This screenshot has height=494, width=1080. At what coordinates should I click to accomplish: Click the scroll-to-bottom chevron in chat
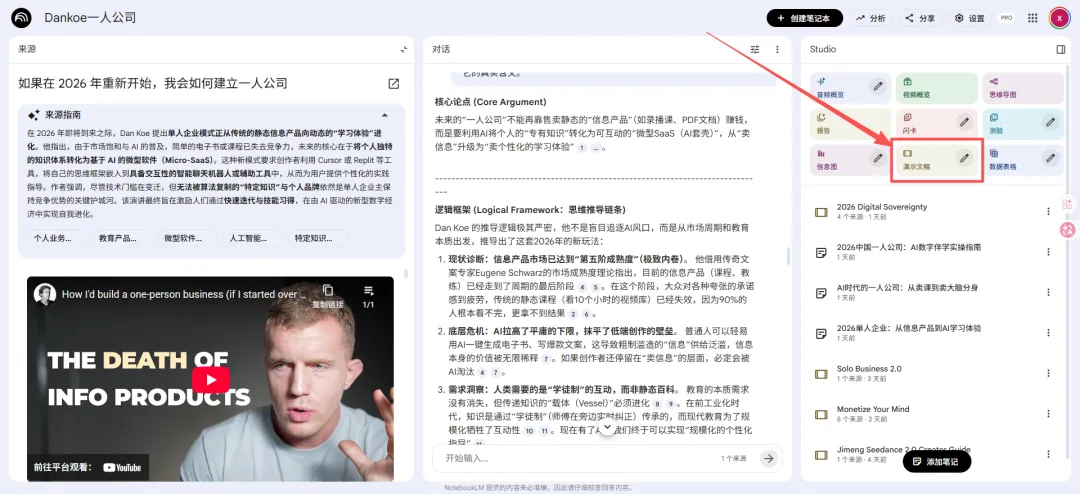[607, 428]
